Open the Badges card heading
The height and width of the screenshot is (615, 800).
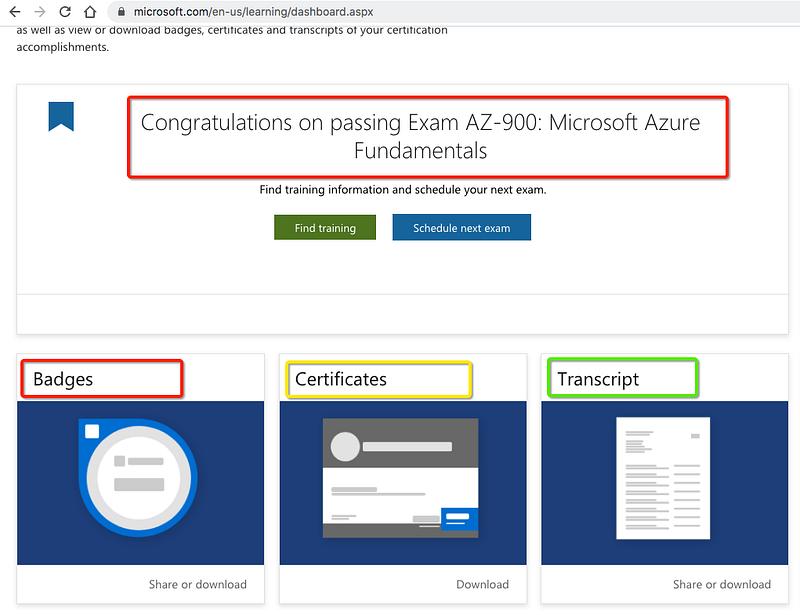point(63,379)
